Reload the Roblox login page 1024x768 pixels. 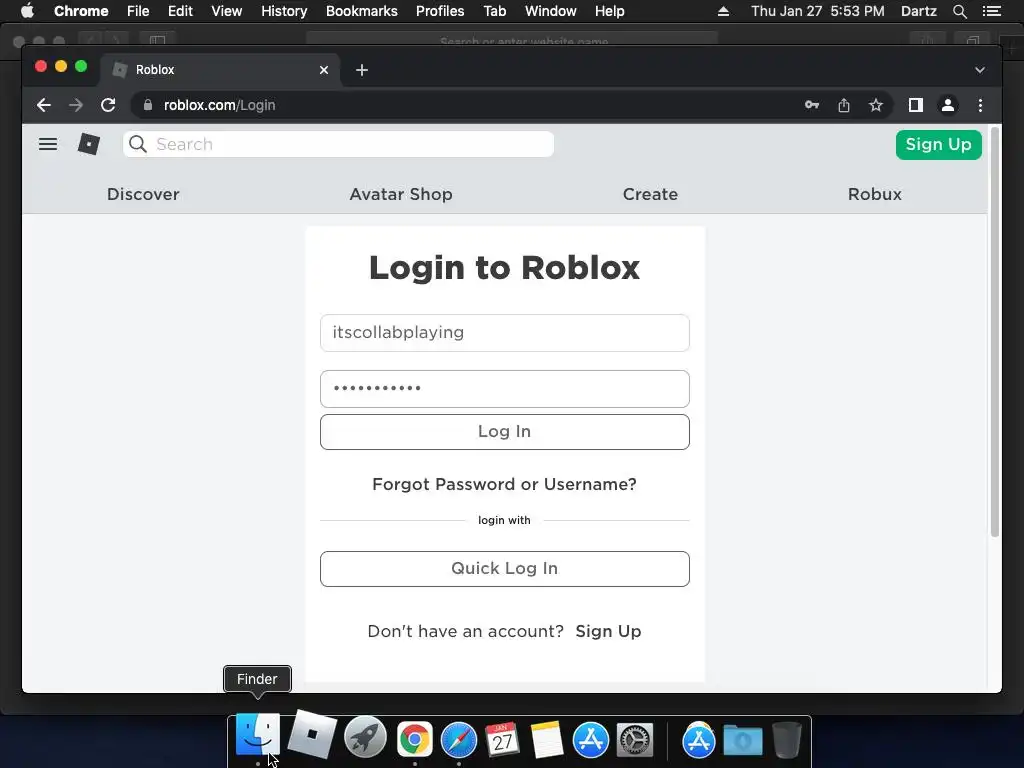click(108, 105)
